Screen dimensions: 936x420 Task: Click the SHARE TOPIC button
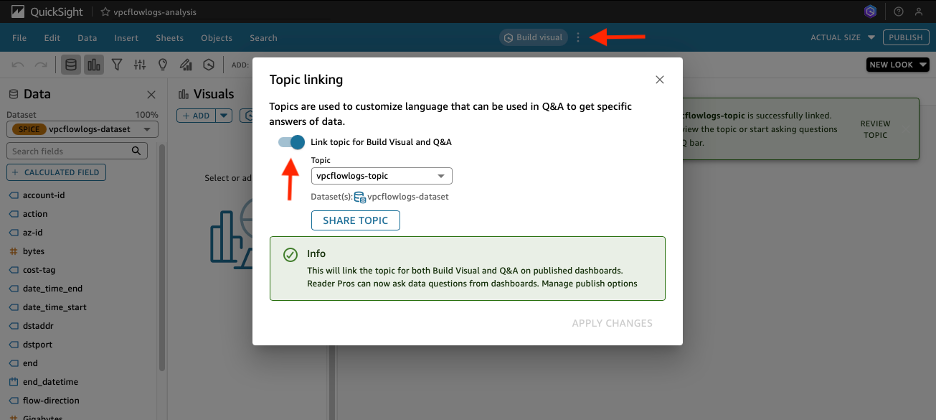coord(355,220)
